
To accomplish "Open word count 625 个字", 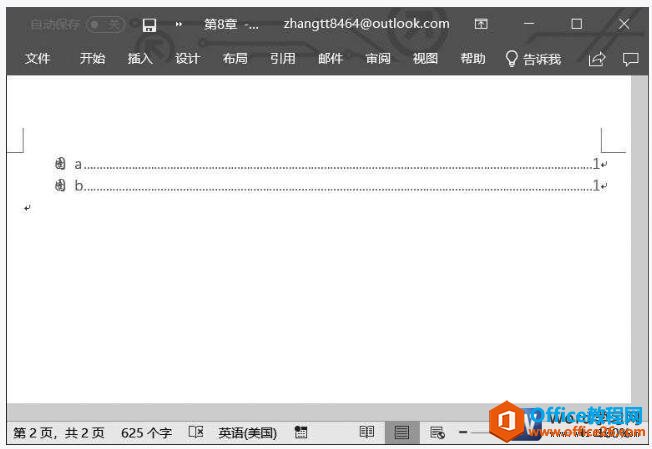I will click(x=146, y=433).
